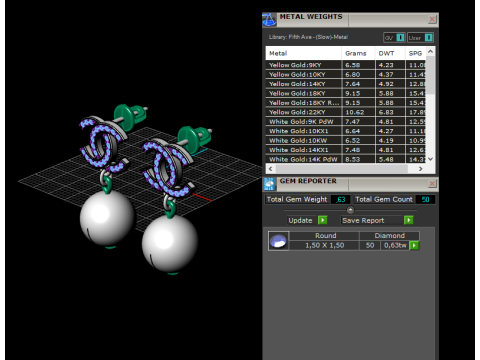Click the 1,50 X 1,50 size cell
Viewport: 480px width, 360px height.
[325, 245]
